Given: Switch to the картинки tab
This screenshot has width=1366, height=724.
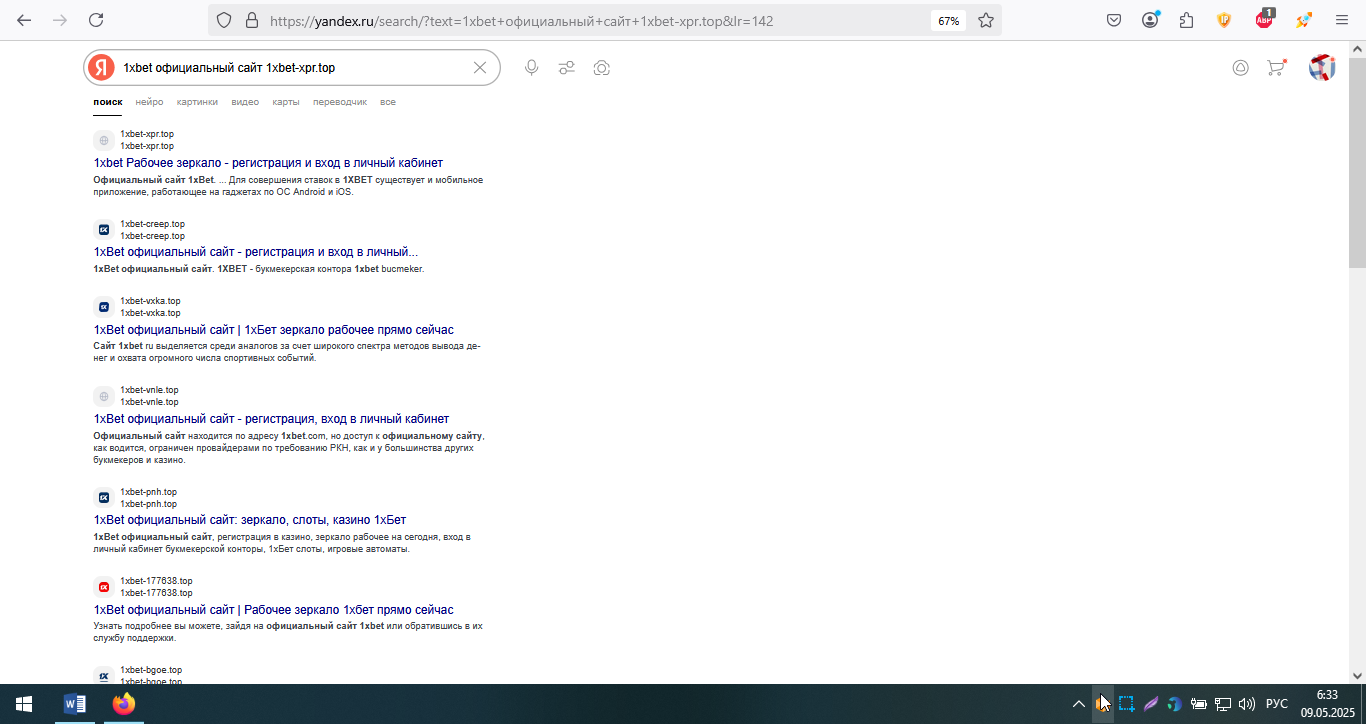Looking at the screenshot, I should click(x=197, y=102).
